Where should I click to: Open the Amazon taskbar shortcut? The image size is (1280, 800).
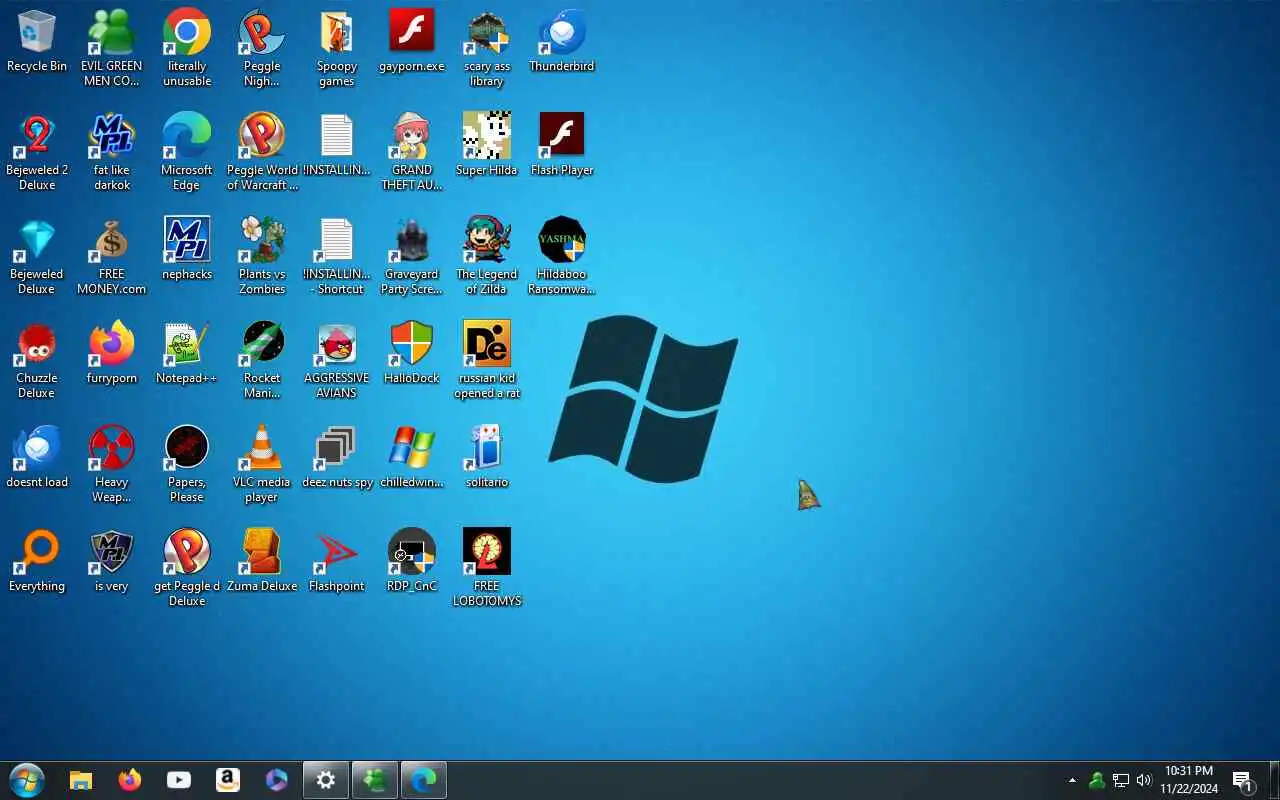(228, 780)
